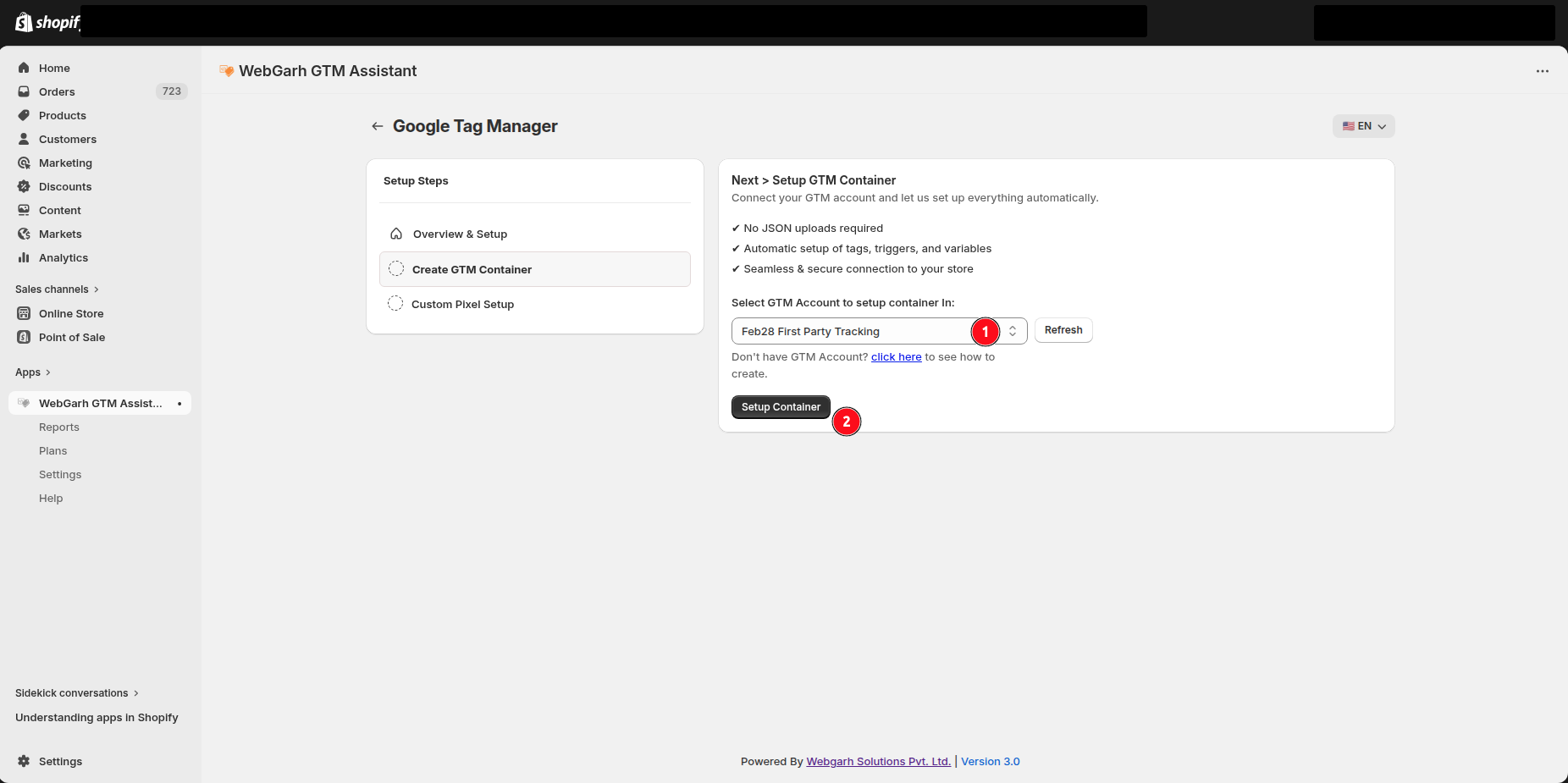Expand the Apps section
The image size is (1568, 783).
tap(33, 372)
